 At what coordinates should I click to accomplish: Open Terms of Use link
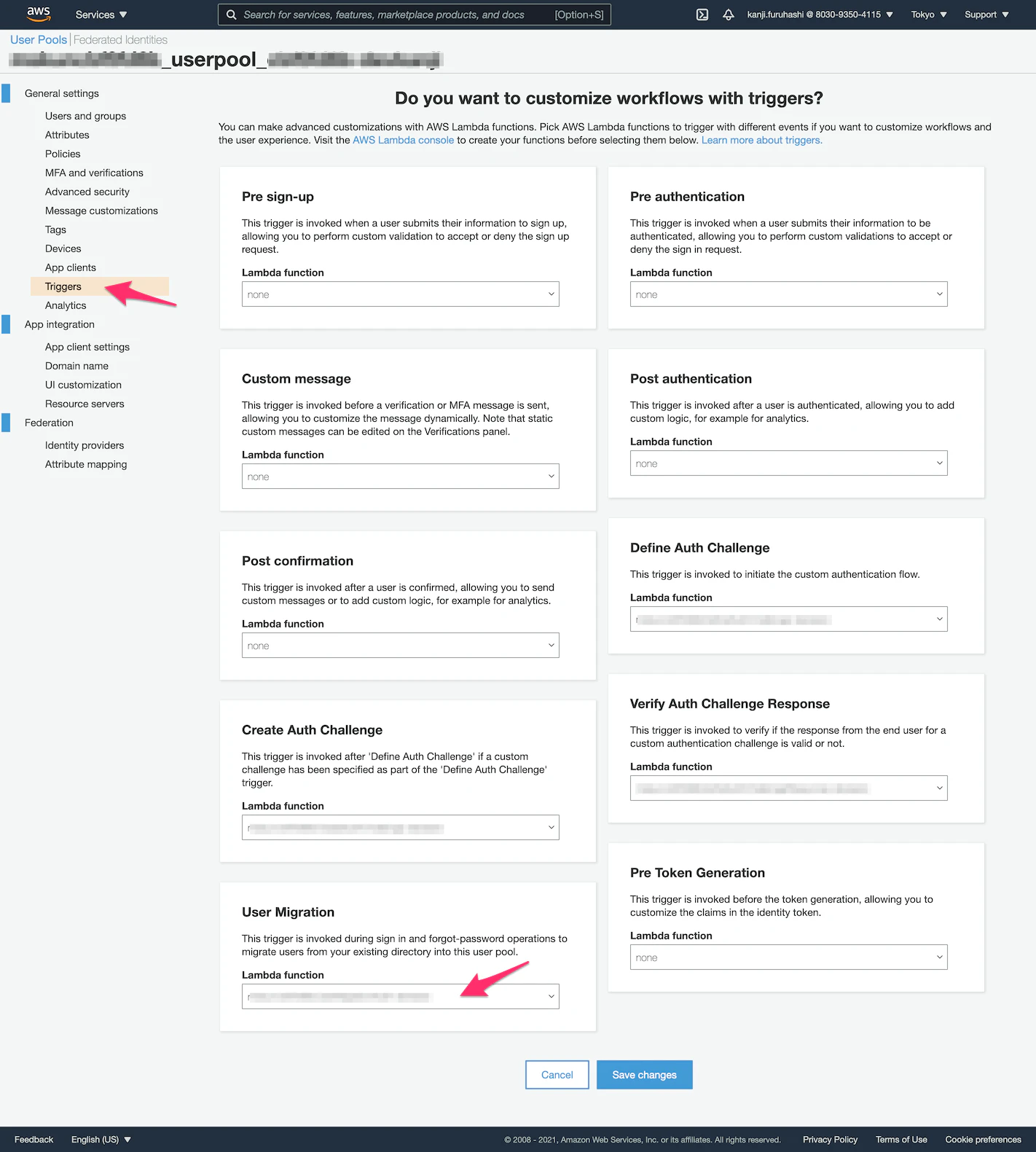point(901,1140)
